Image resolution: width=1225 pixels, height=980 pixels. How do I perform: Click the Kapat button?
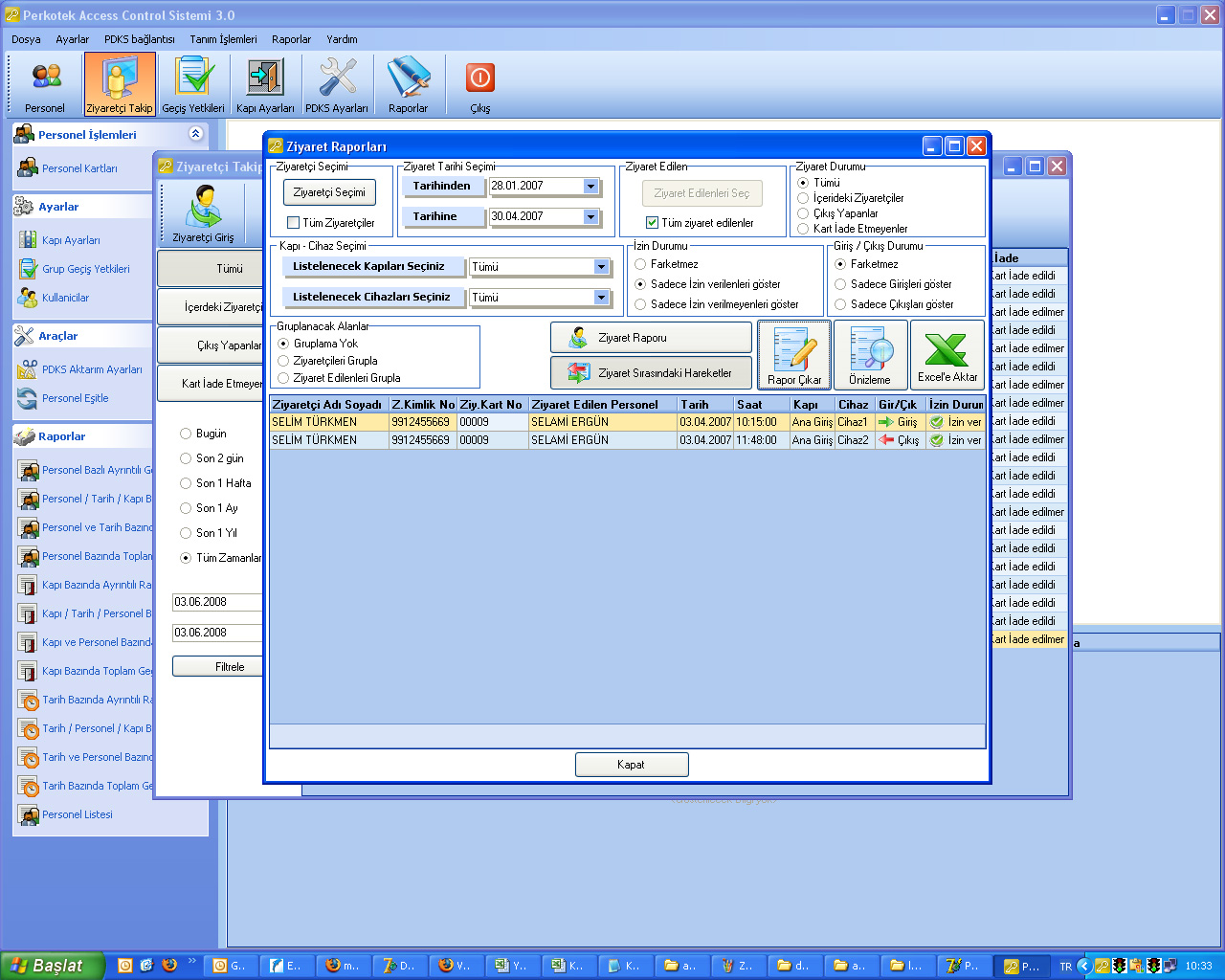tap(632, 765)
